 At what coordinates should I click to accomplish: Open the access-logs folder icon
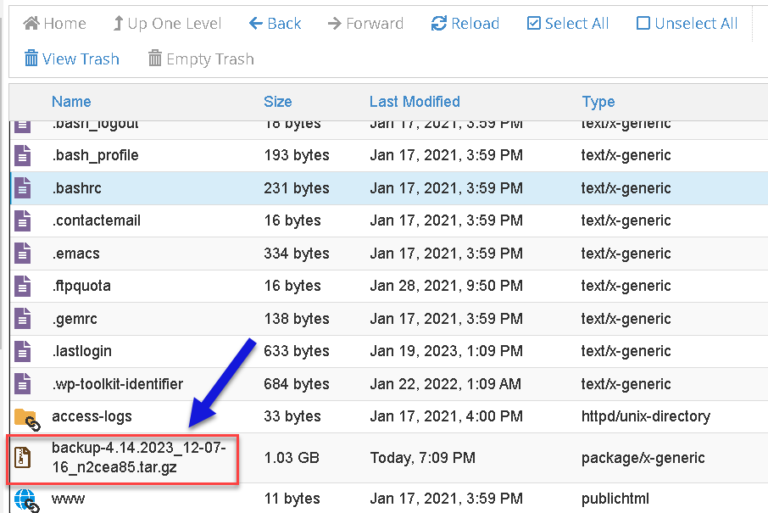[x=27, y=419]
